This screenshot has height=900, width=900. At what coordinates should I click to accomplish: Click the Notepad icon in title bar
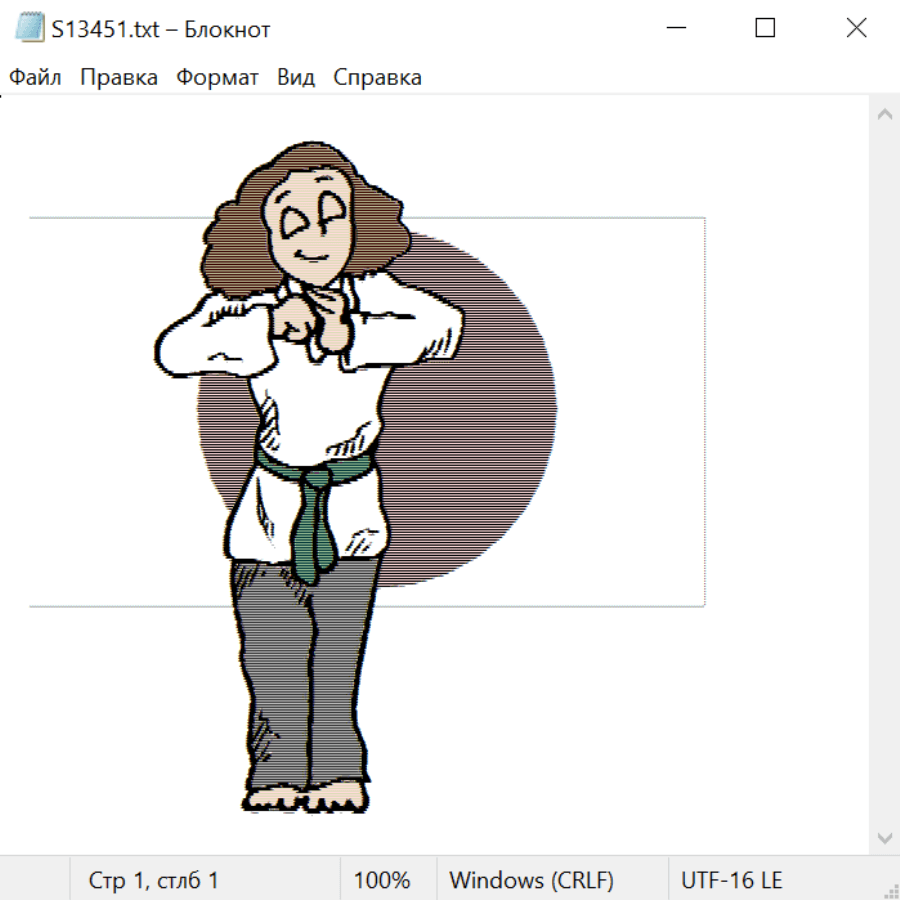click(x=29, y=29)
